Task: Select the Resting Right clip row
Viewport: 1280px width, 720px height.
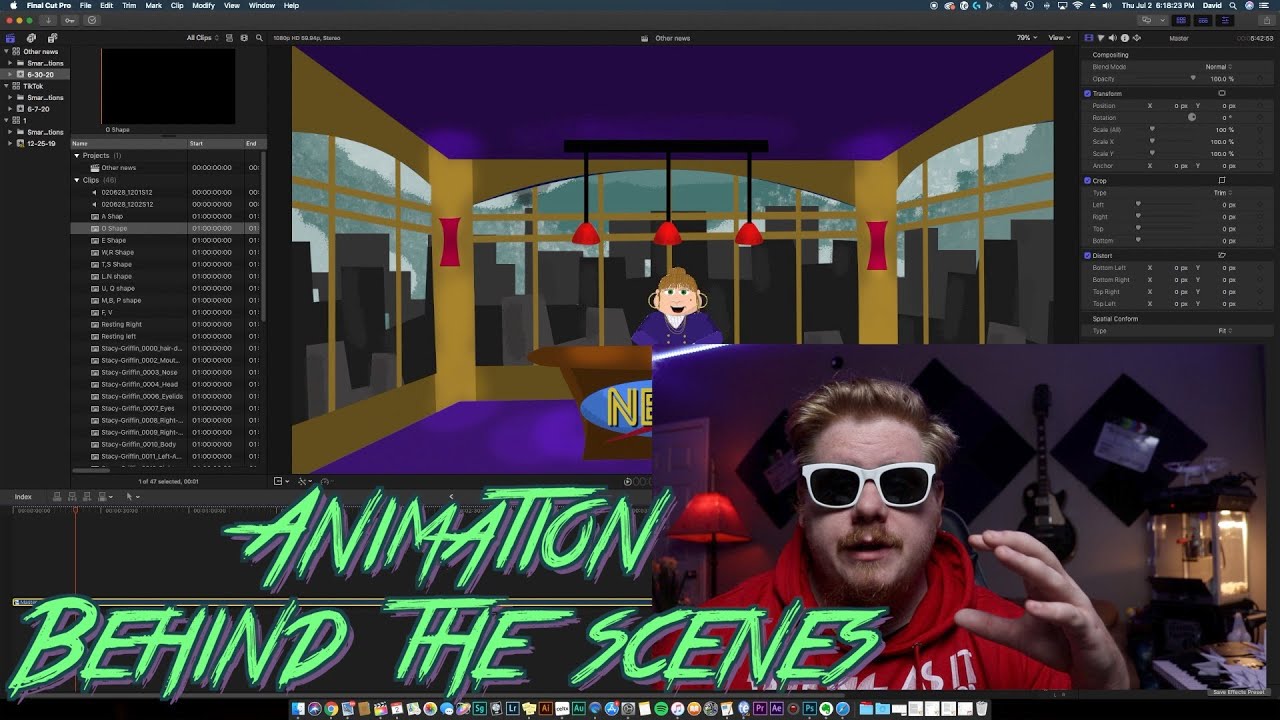Action: 167,324
